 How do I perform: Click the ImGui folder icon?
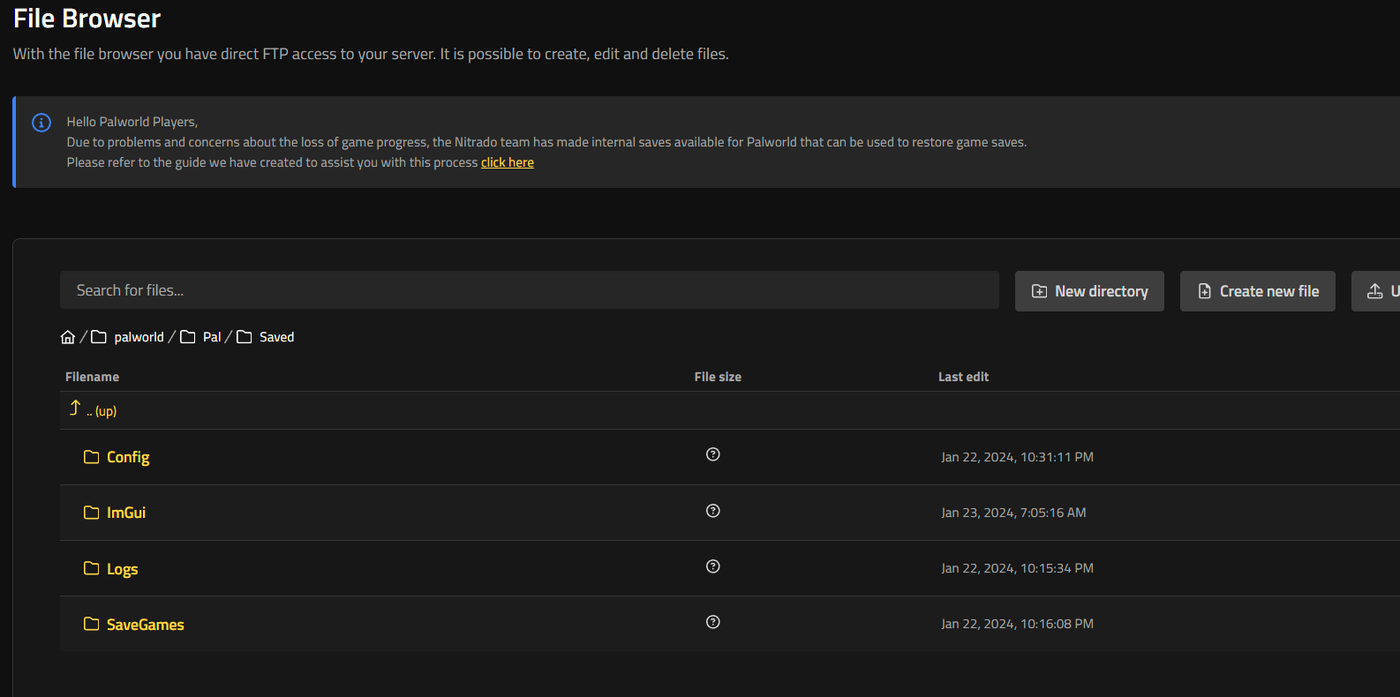click(x=91, y=513)
